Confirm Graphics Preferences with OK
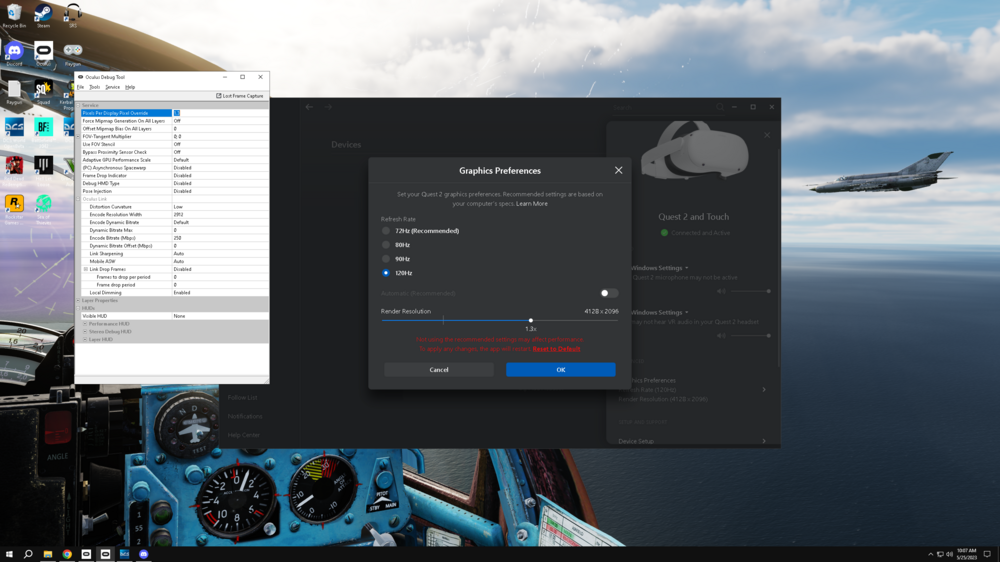Viewport: 1000px width, 562px height. 561,370
